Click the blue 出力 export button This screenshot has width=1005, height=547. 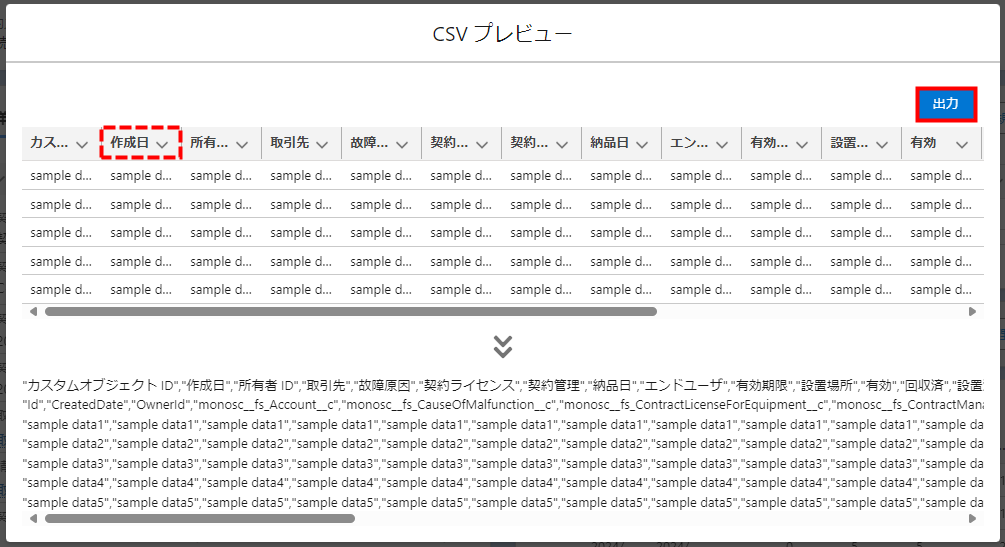[945, 104]
